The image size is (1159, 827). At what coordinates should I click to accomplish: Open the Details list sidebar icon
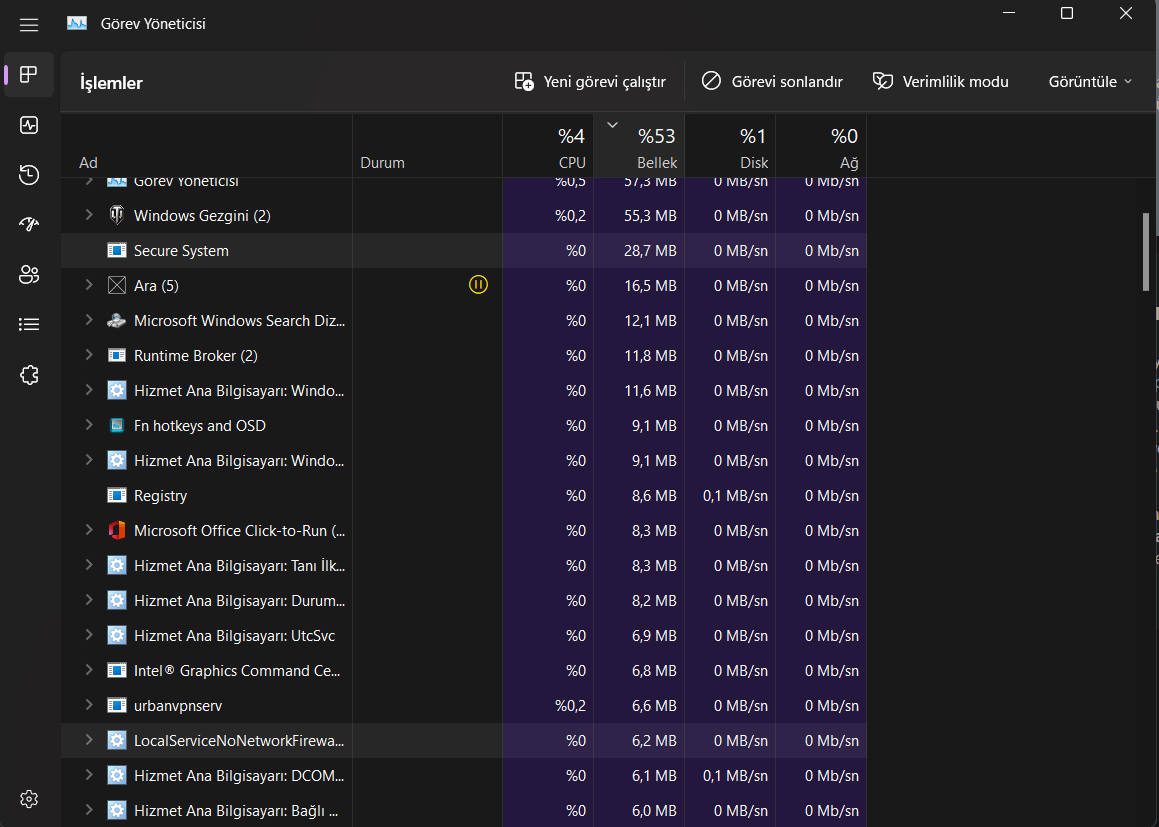point(29,324)
